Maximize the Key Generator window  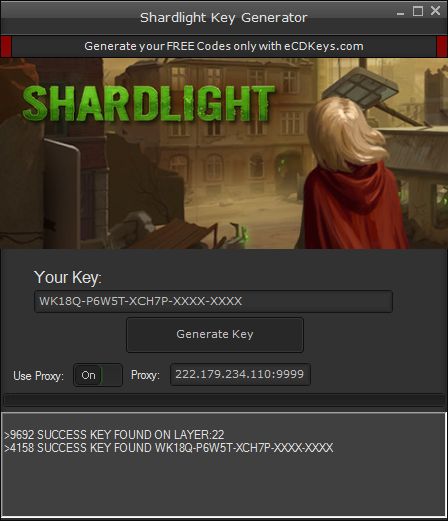pos(418,11)
